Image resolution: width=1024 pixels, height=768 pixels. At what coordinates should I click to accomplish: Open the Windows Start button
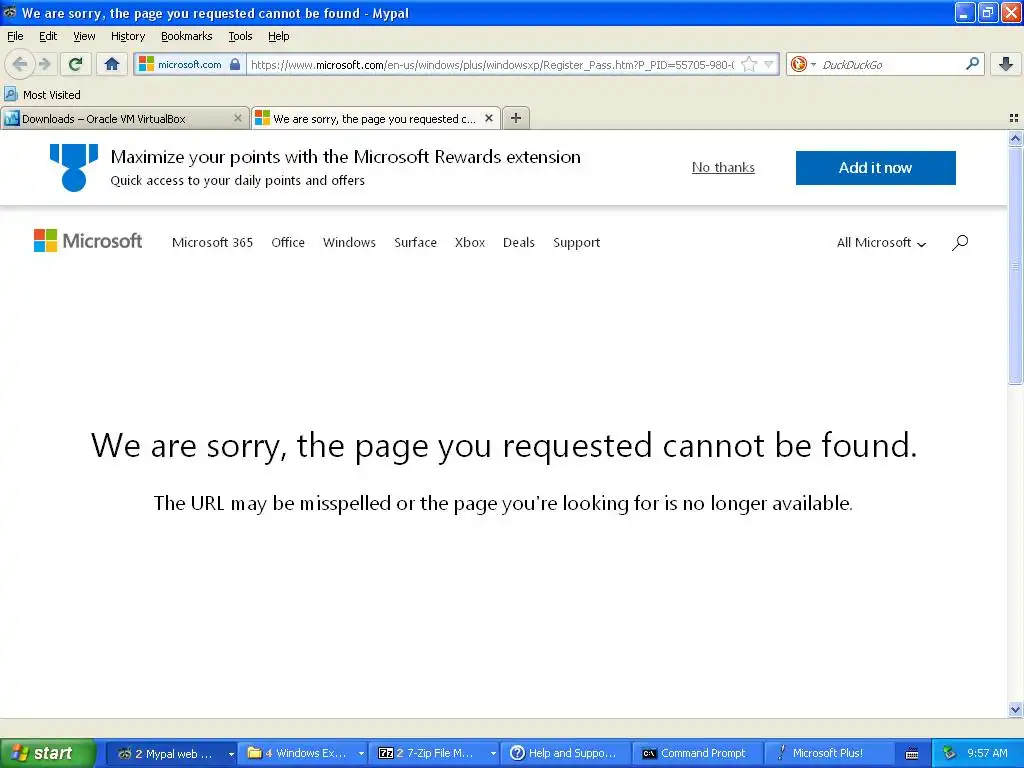coord(47,753)
